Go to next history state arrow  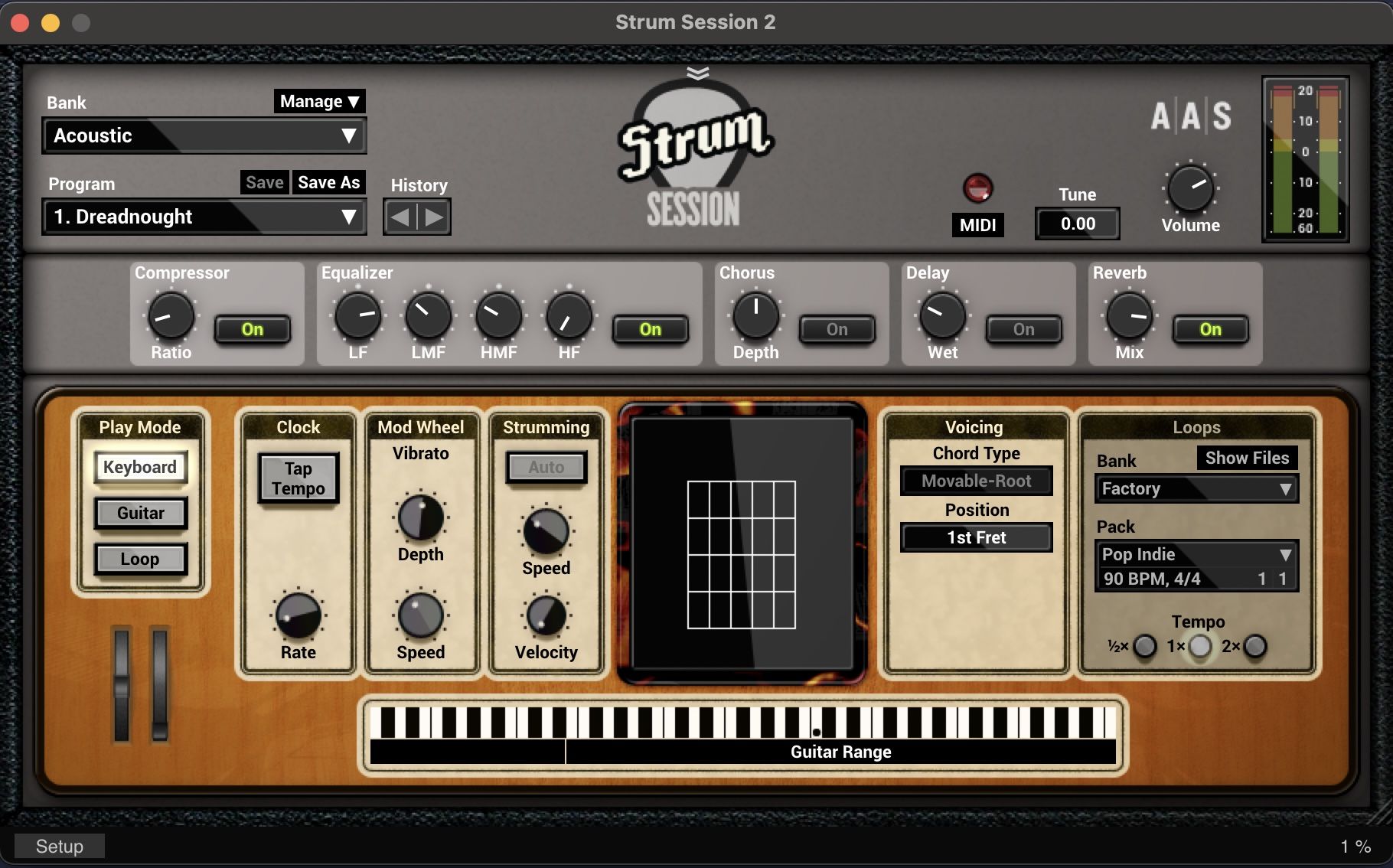434,217
